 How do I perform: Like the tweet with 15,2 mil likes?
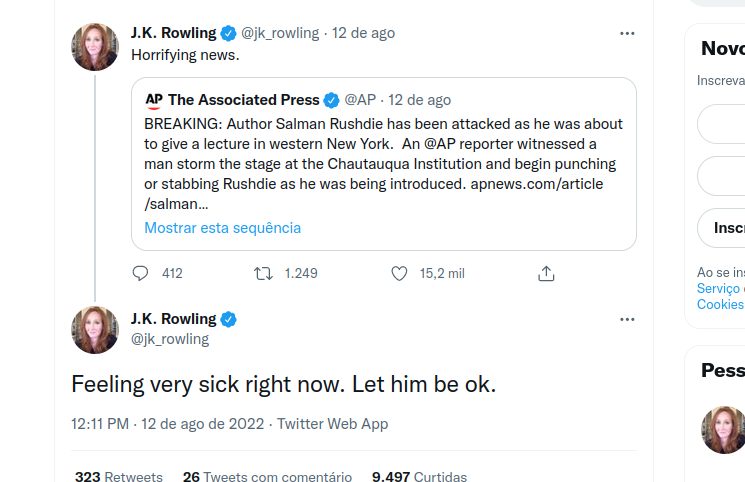pos(399,273)
